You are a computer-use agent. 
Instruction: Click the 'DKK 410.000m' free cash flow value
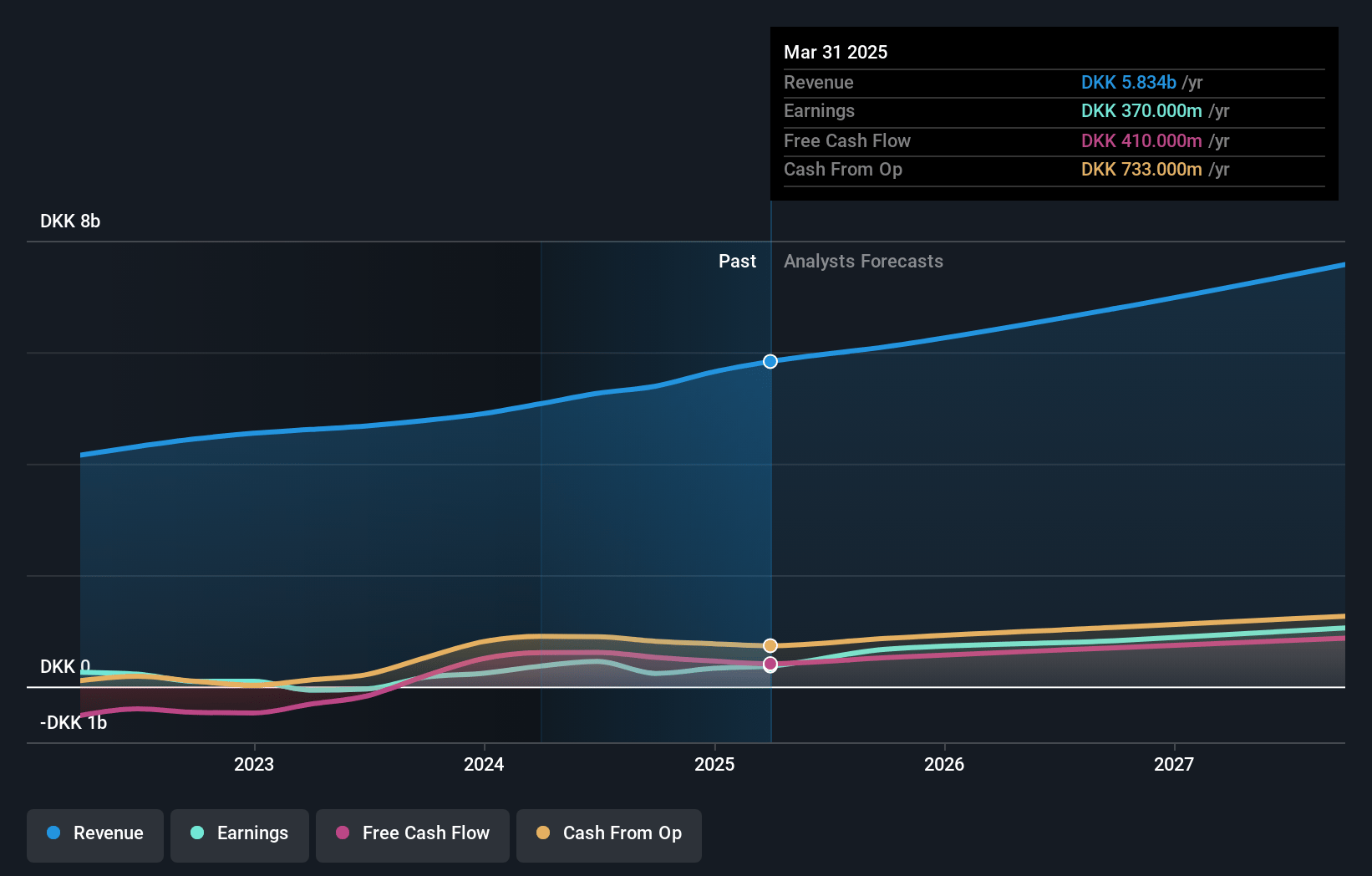click(1141, 140)
